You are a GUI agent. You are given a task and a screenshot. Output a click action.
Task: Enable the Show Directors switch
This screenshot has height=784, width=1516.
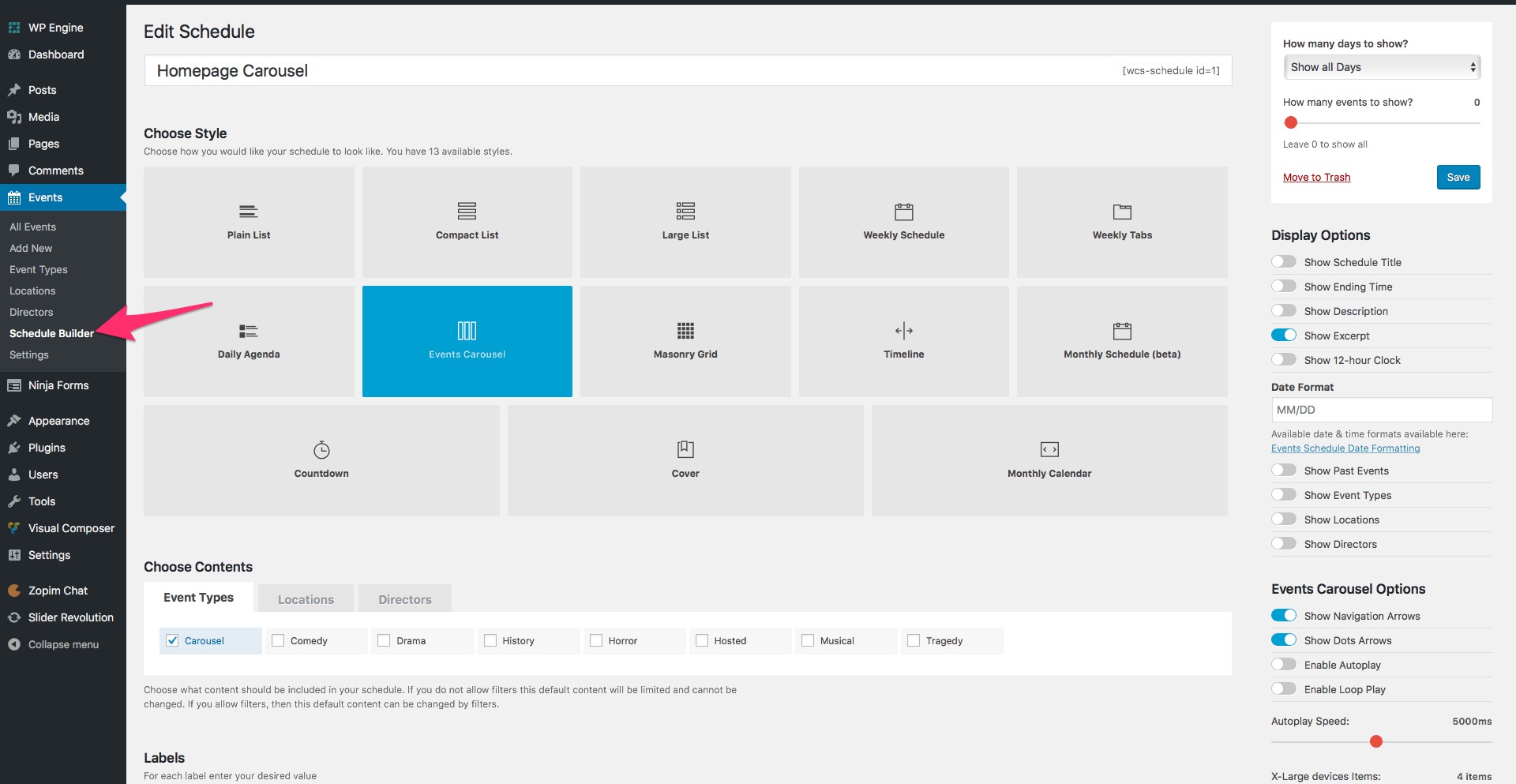1284,543
